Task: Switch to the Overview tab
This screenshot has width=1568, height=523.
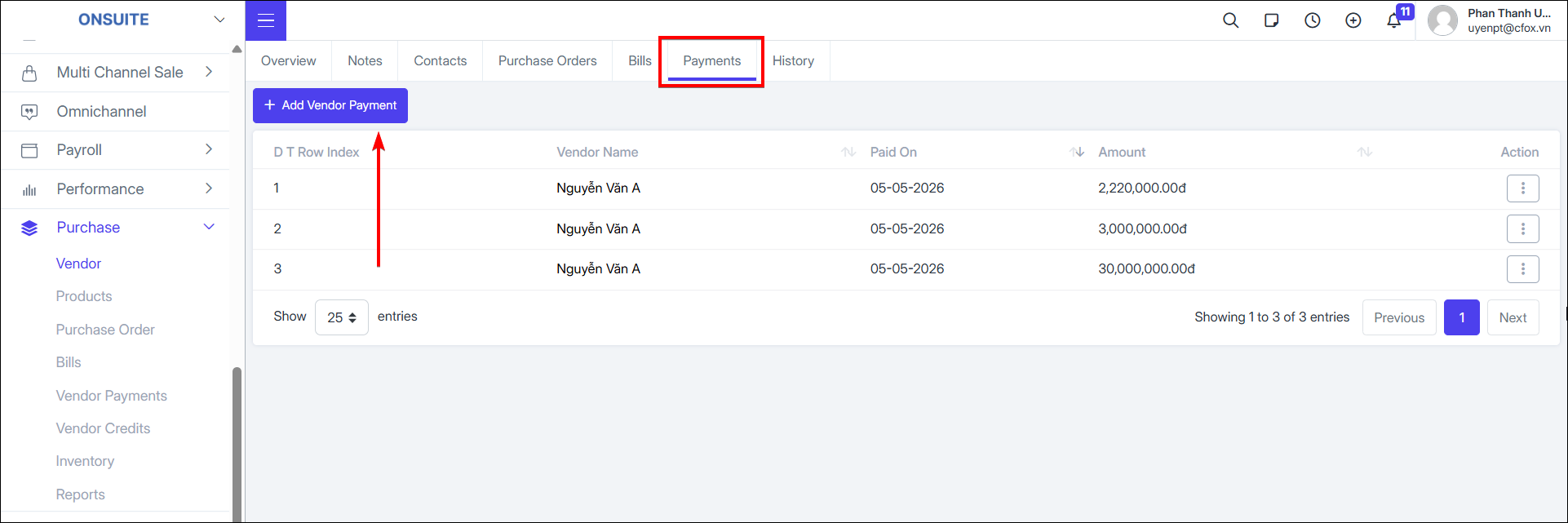Action: [x=289, y=61]
